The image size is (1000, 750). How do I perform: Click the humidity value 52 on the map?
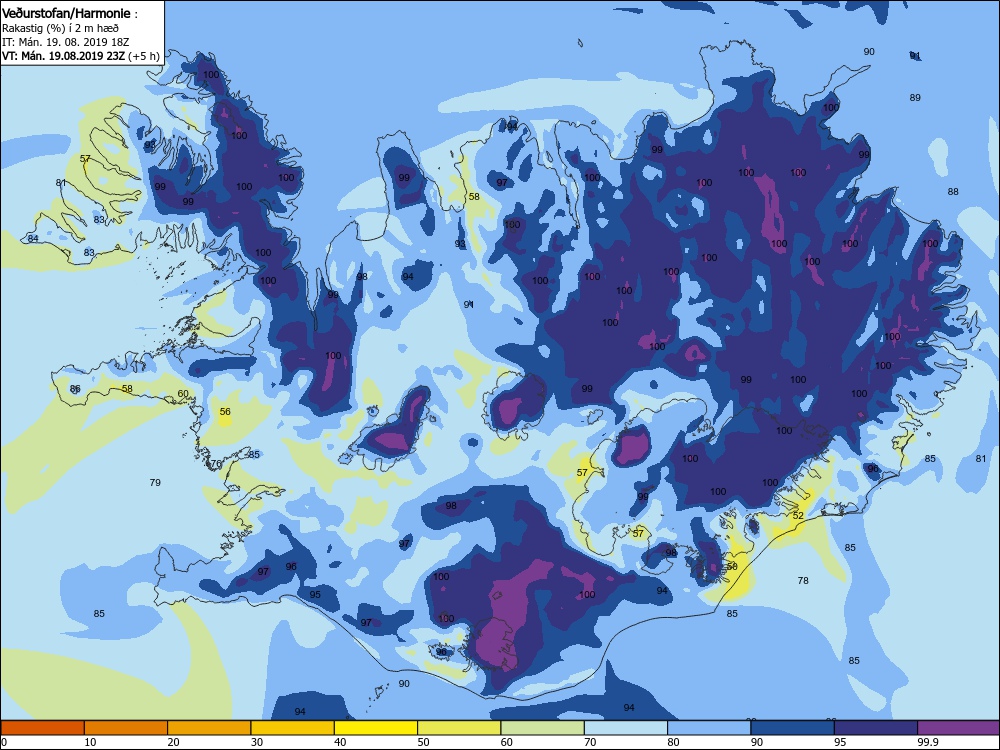pos(798,515)
